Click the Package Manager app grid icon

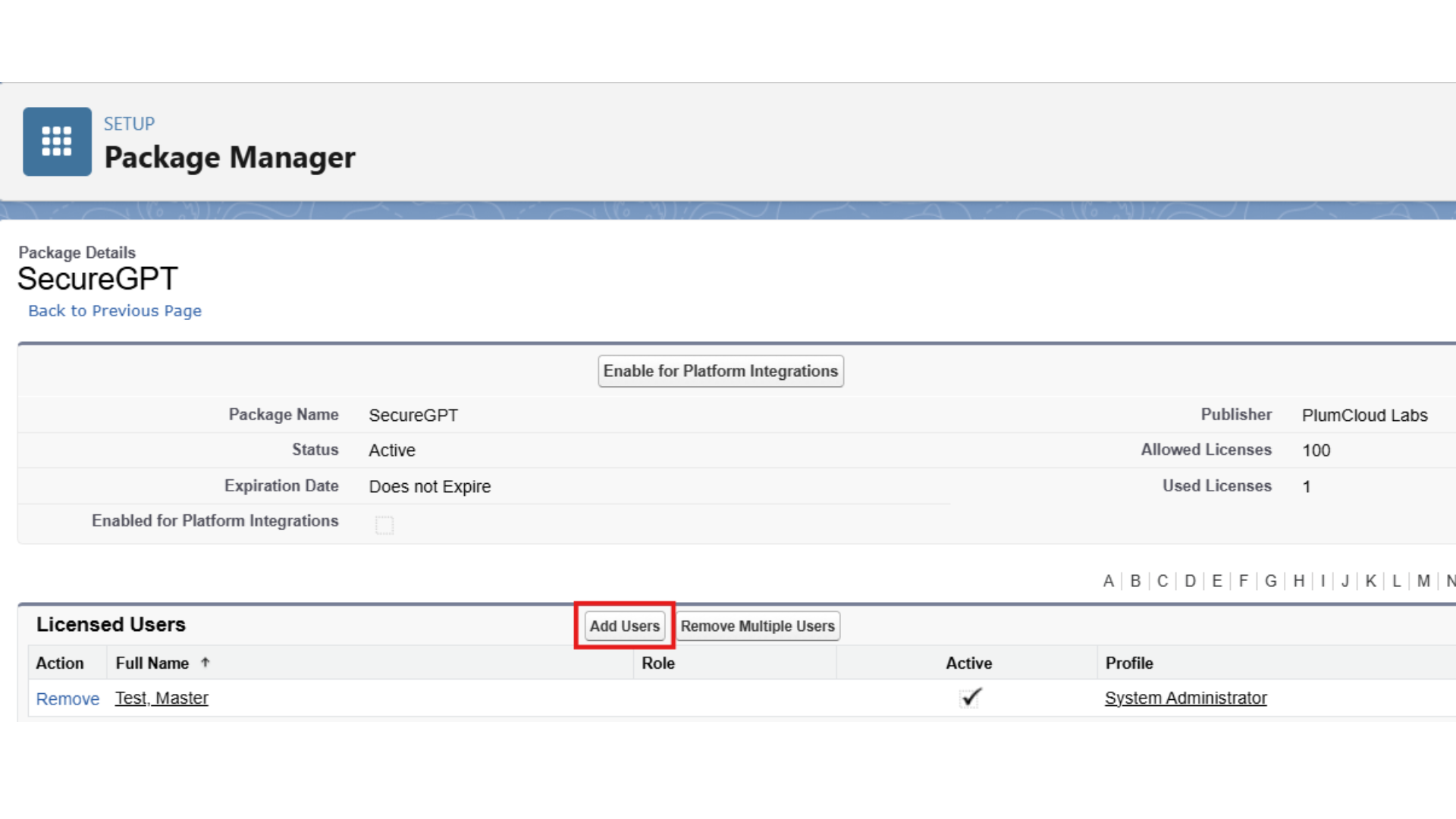point(57,142)
